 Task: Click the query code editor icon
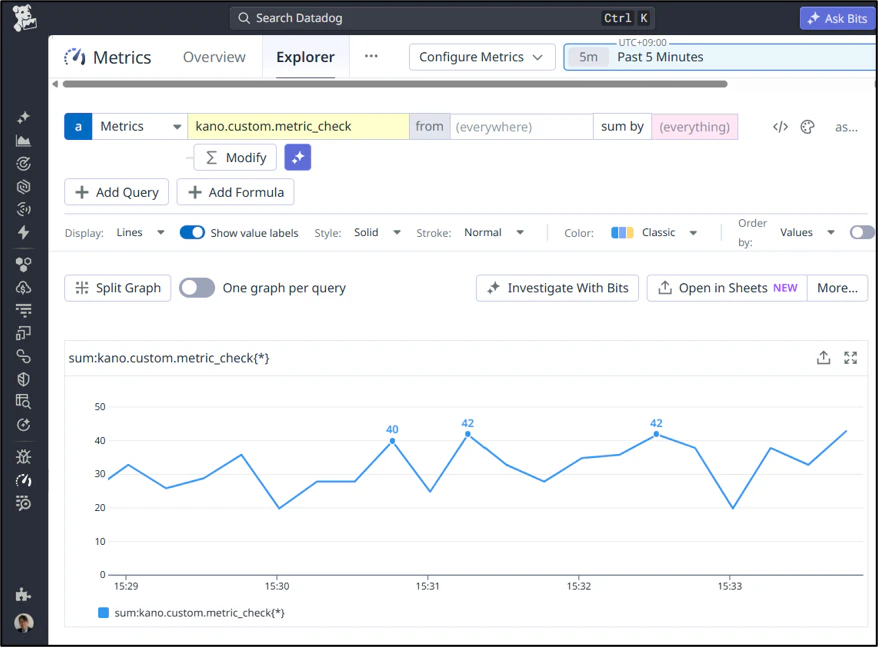coord(780,127)
